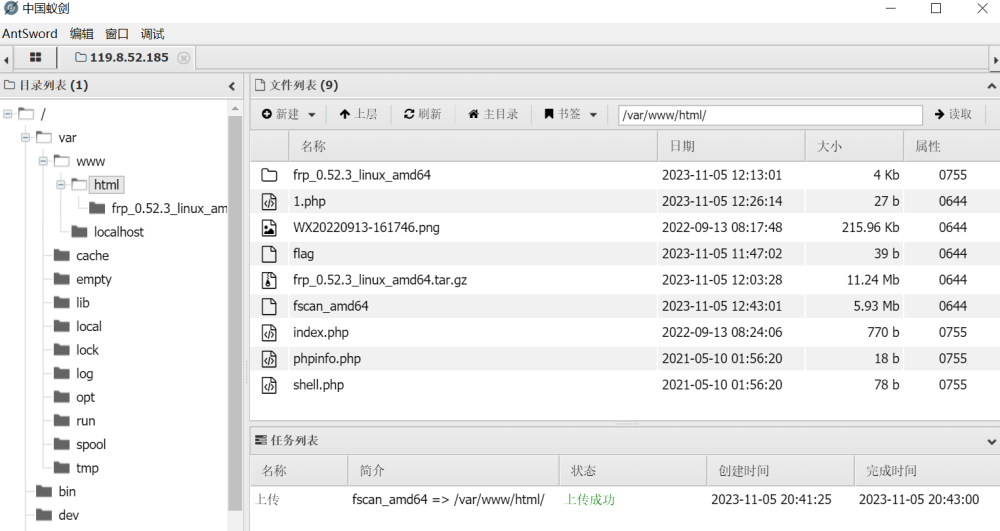Sort files by 名称 column header

[x=473, y=147]
